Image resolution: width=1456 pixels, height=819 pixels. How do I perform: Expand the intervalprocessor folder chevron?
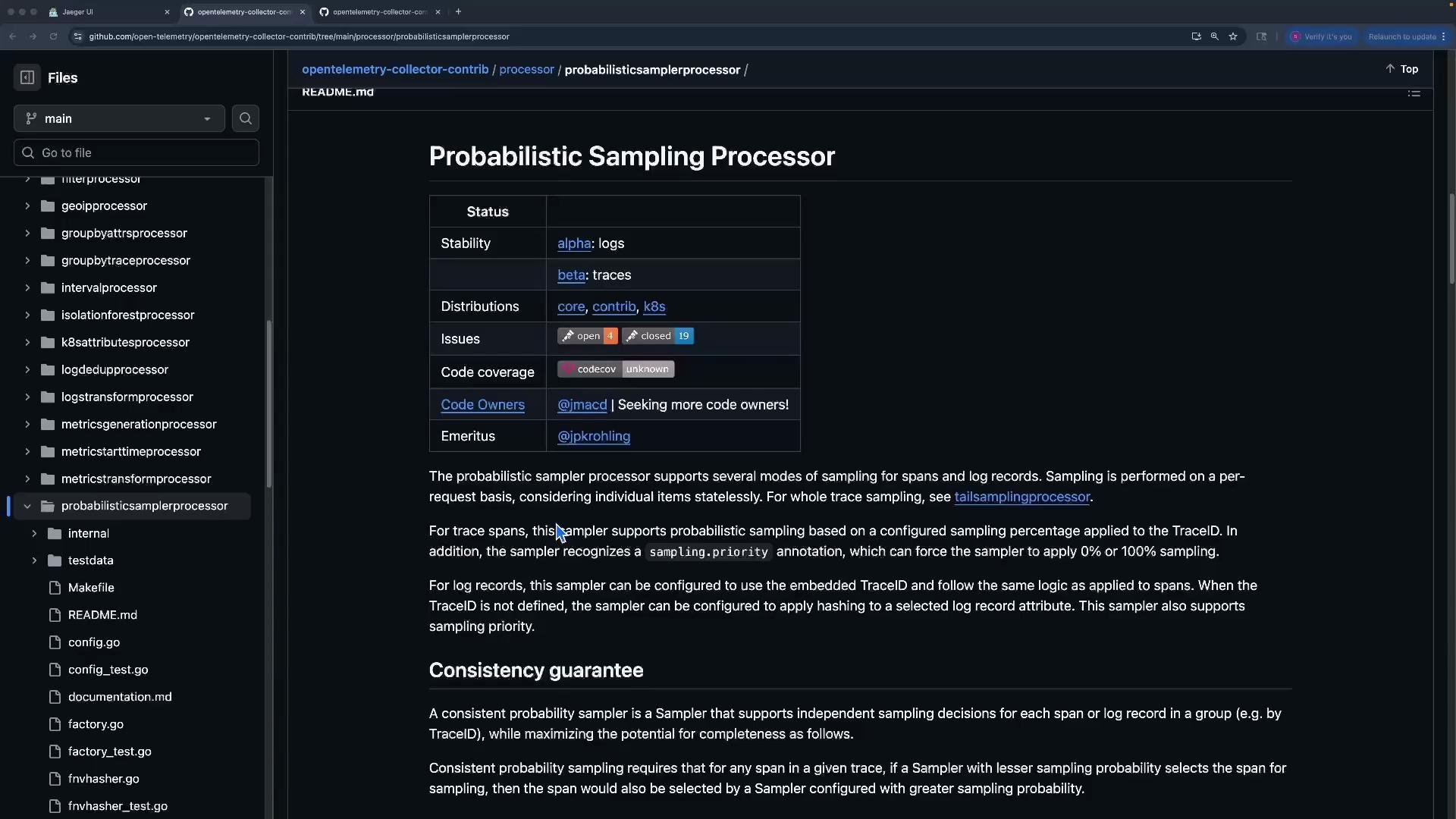pyautogui.click(x=27, y=287)
